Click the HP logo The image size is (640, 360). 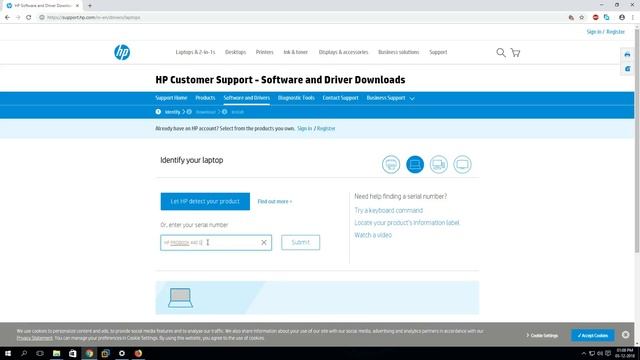[x=122, y=52]
